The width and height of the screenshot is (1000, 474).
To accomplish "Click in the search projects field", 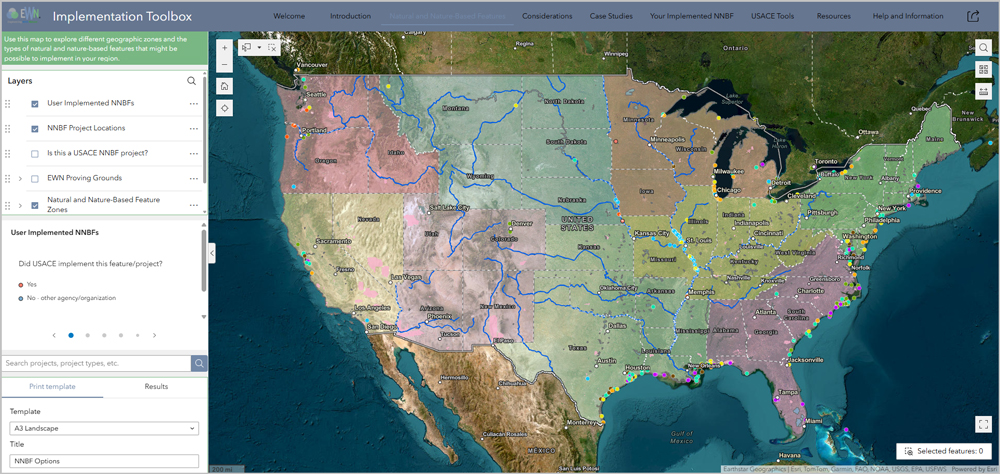I will tap(96, 363).
